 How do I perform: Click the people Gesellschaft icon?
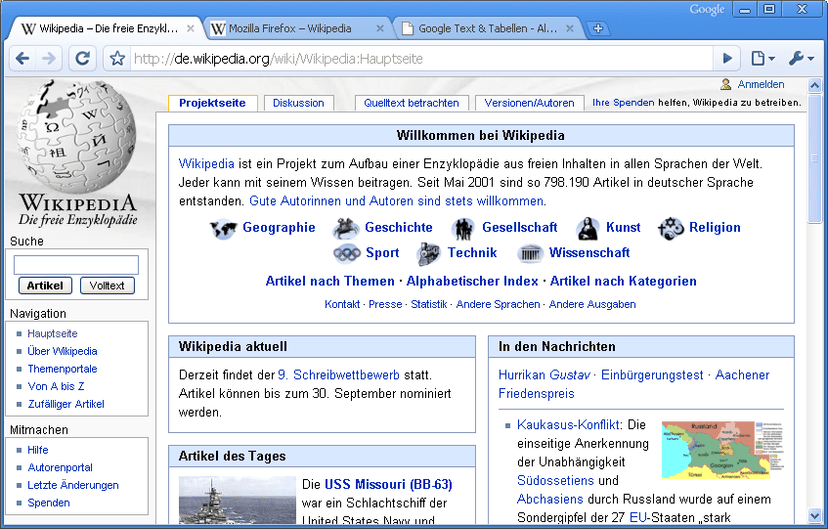pyautogui.click(x=463, y=229)
